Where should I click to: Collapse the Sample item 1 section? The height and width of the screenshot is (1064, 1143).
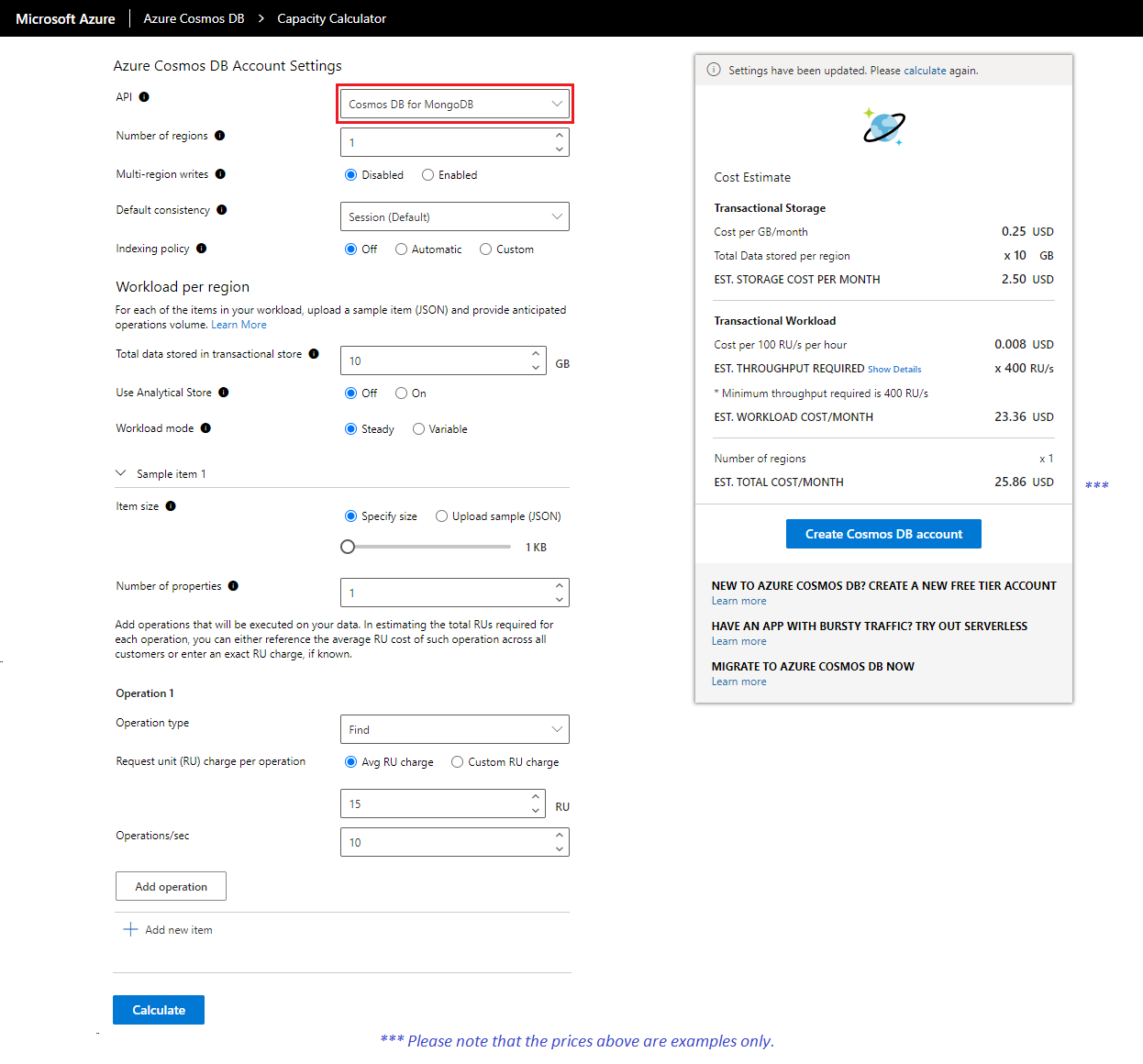(x=120, y=472)
